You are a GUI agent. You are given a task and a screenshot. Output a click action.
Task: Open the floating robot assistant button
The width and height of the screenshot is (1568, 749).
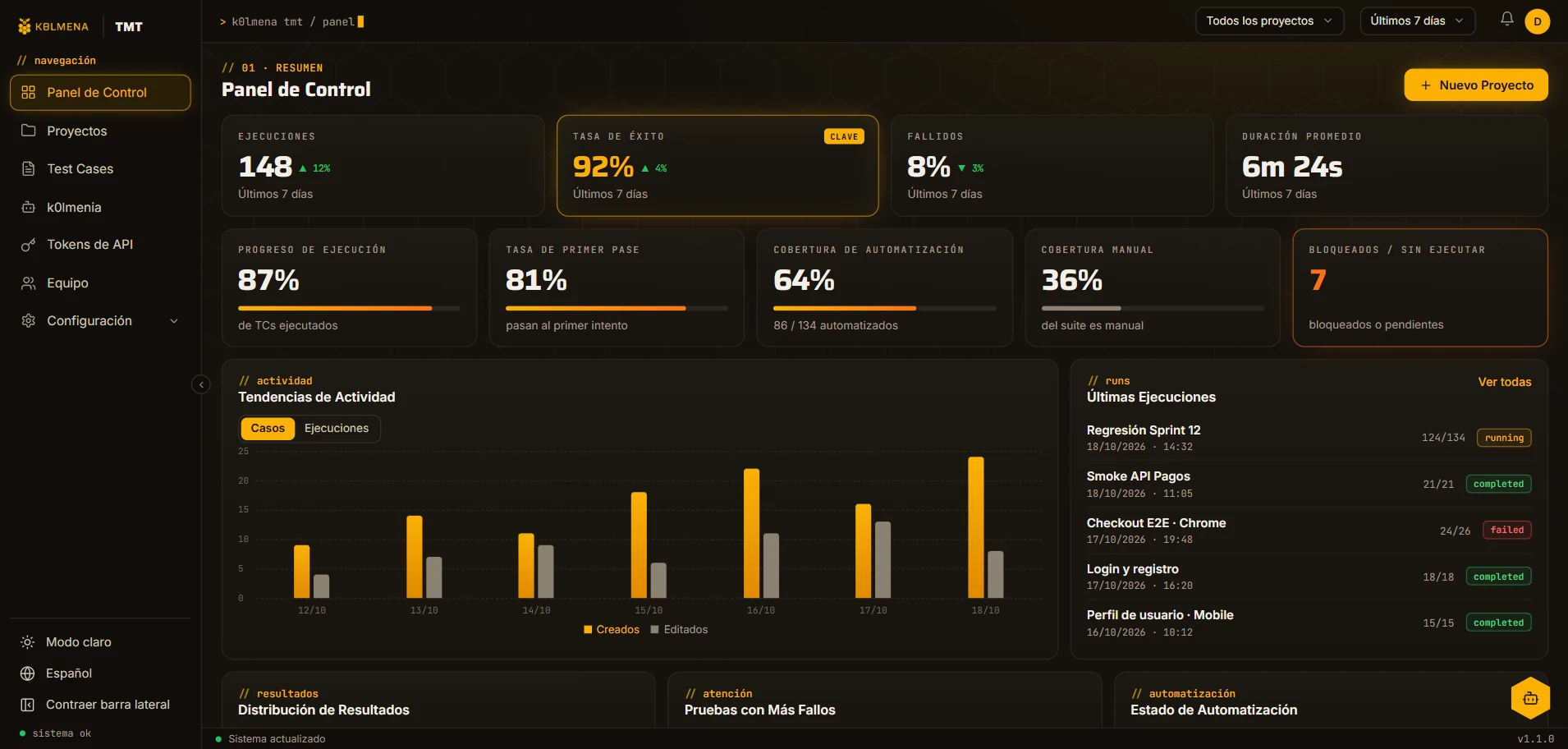pyautogui.click(x=1530, y=698)
